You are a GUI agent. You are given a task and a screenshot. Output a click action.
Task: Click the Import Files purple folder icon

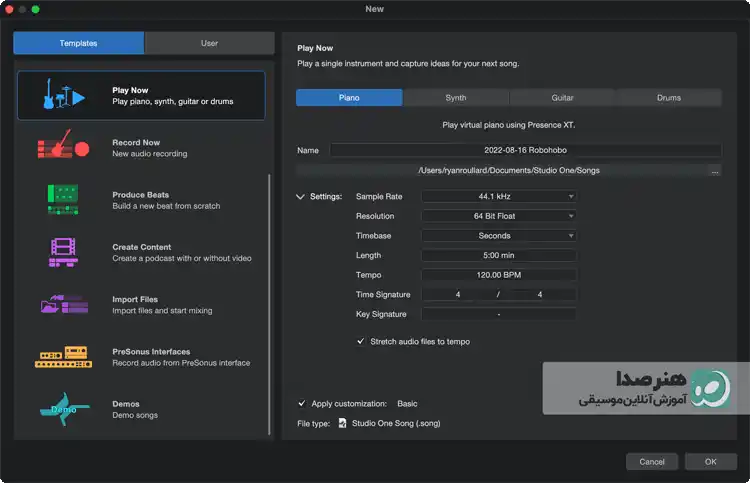coord(64,304)
